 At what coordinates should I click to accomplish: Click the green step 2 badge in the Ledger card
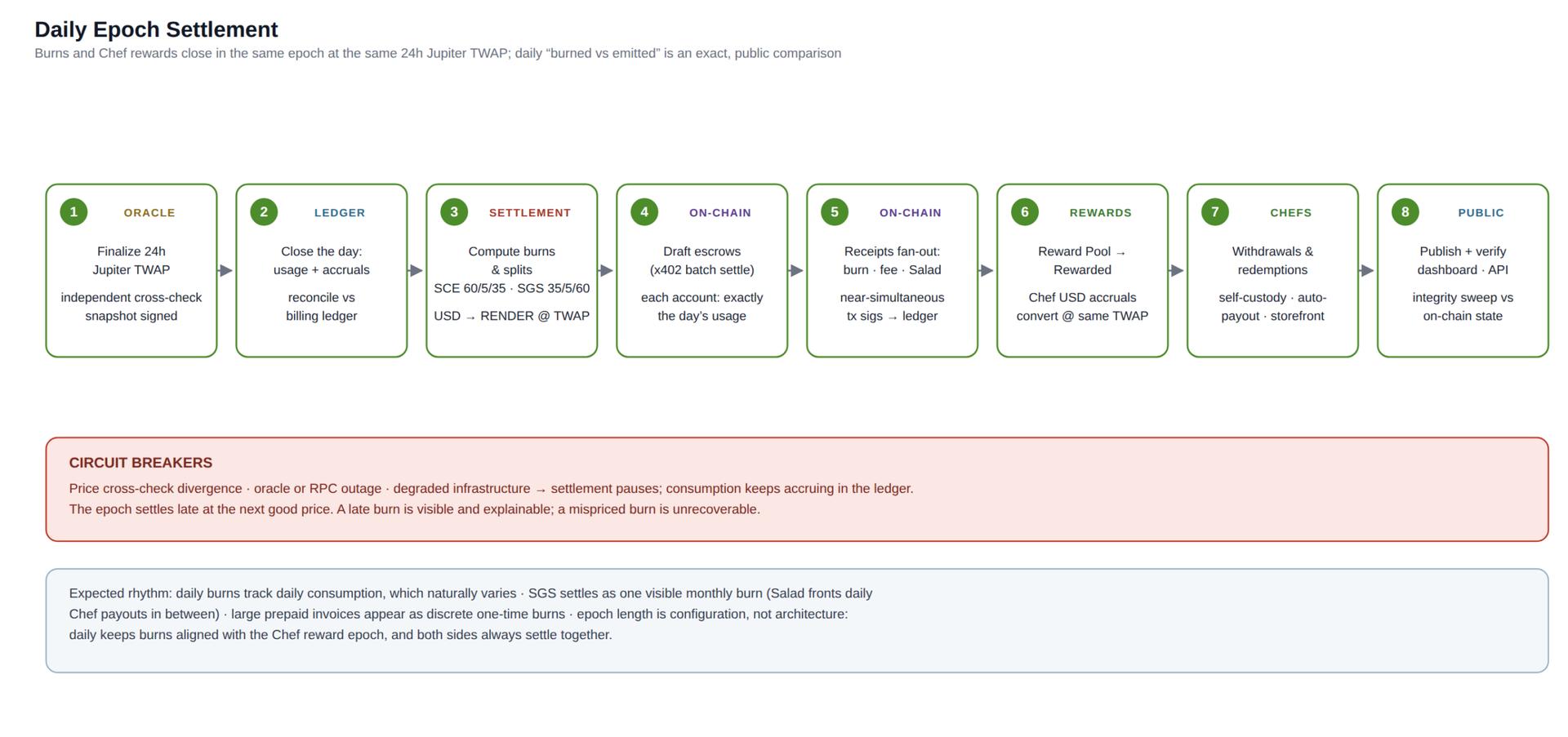[264, 212]
